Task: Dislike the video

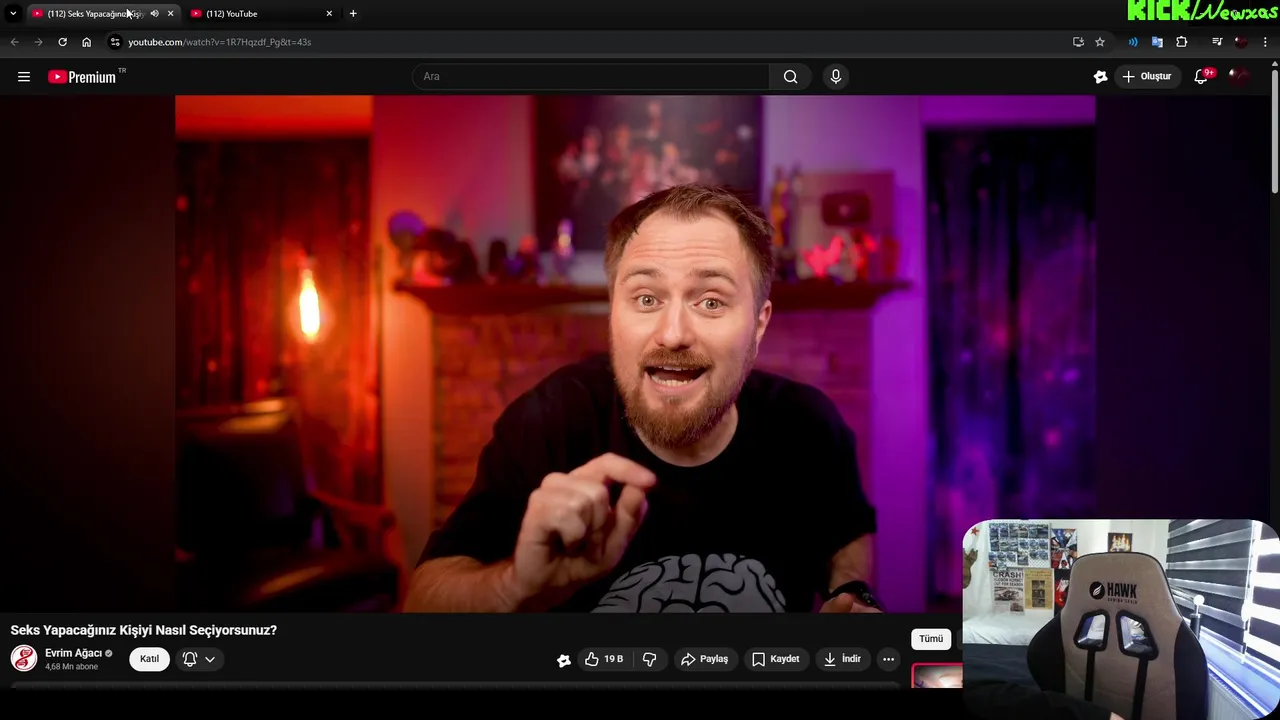Action: (649, 659)
